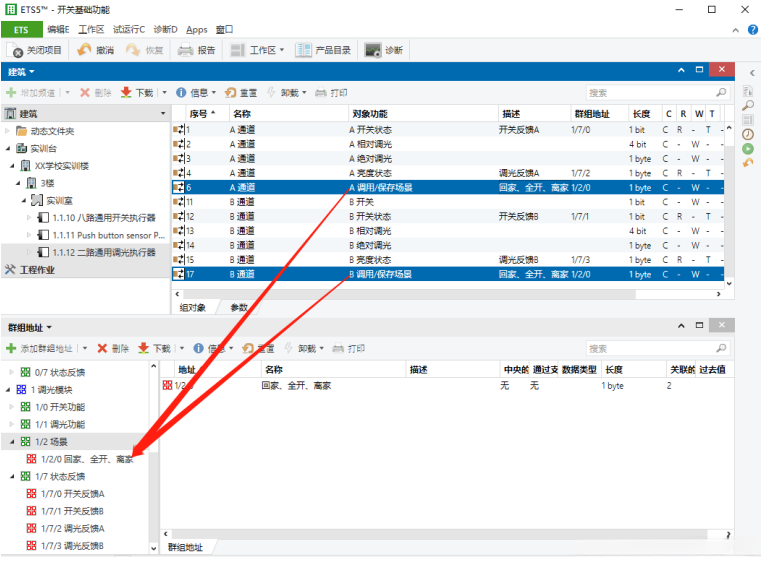
Task: Click the group objects table horizontal scrollbar
Action: pos(409,294)
